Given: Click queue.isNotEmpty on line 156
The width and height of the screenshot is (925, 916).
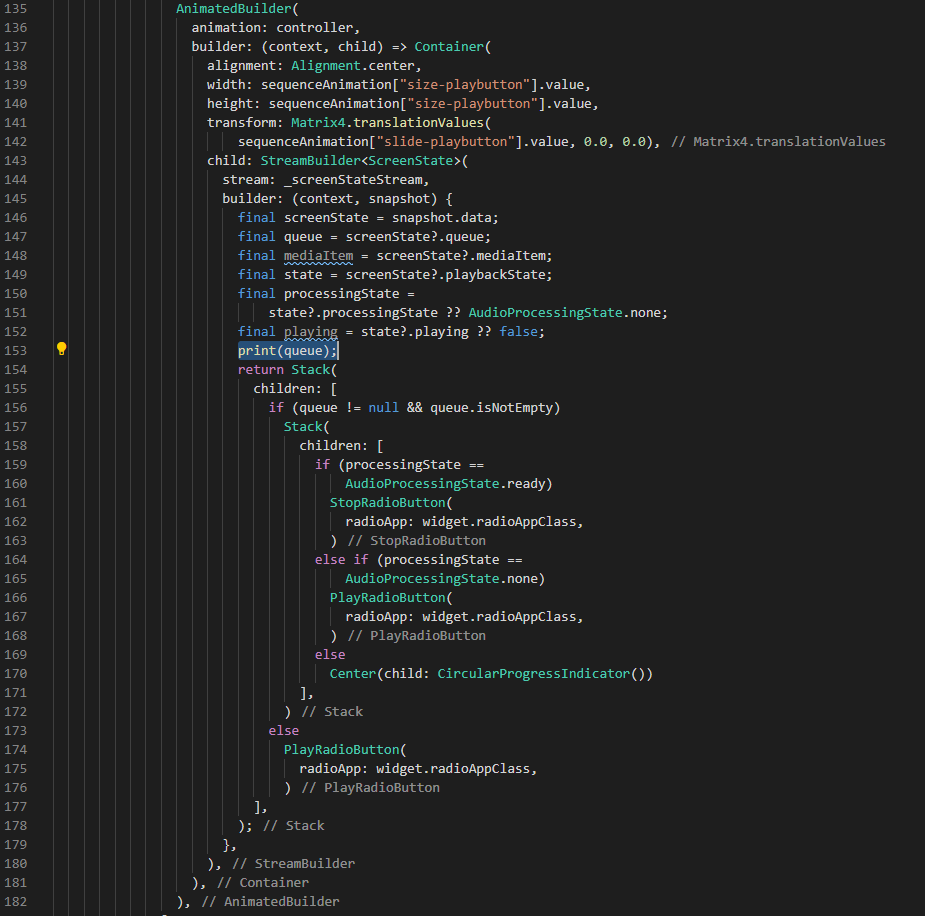Looking at the screenshot, I should point(491,408).
